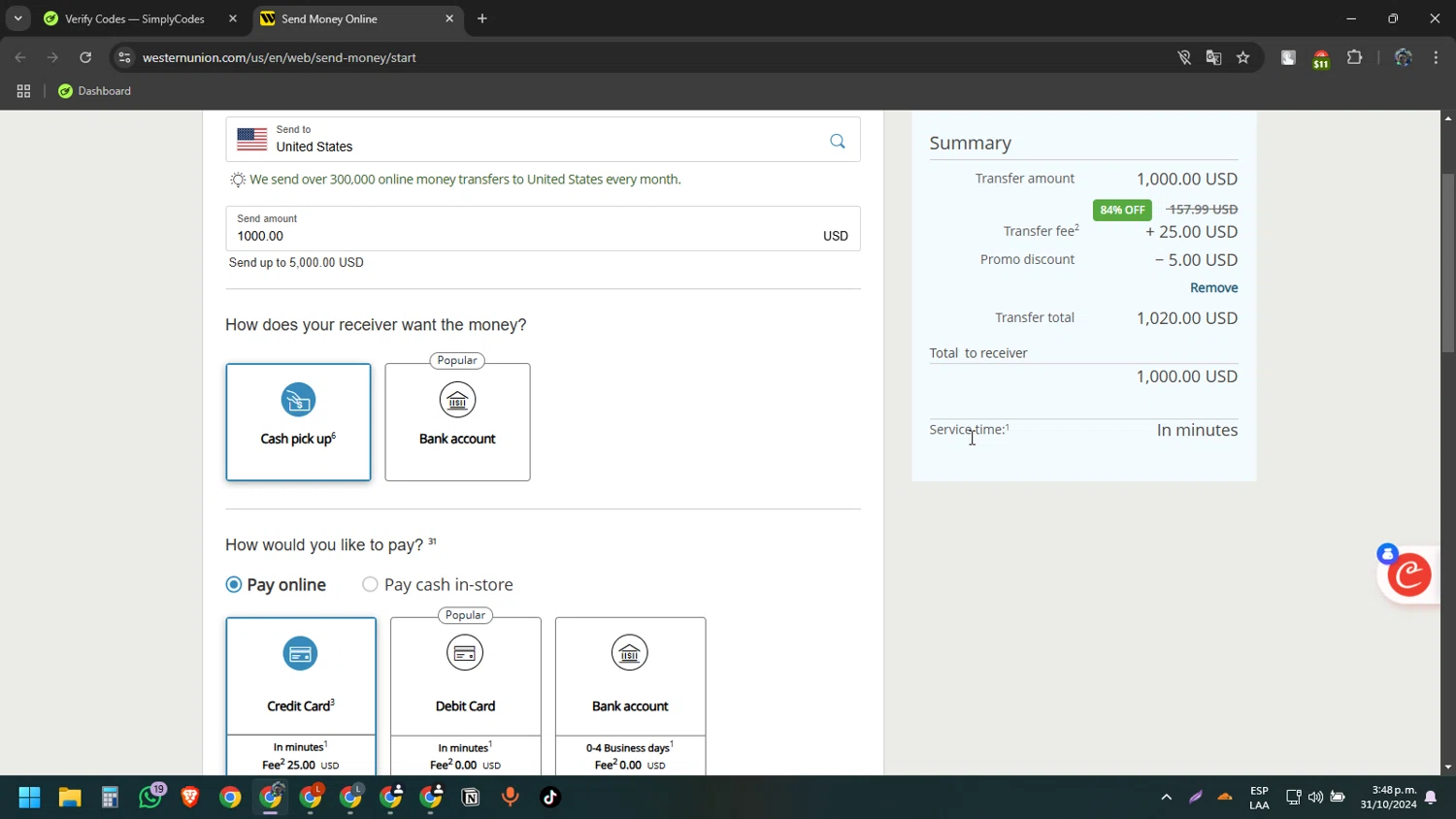Remove the promo discount
1456x819 pixels.
[x=1213, y=288]
